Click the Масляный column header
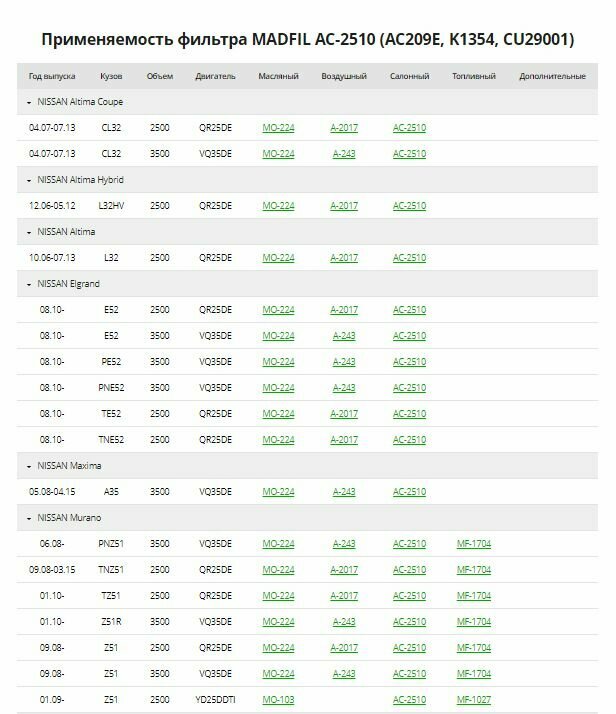616x714 pixels. click(278, 76)
